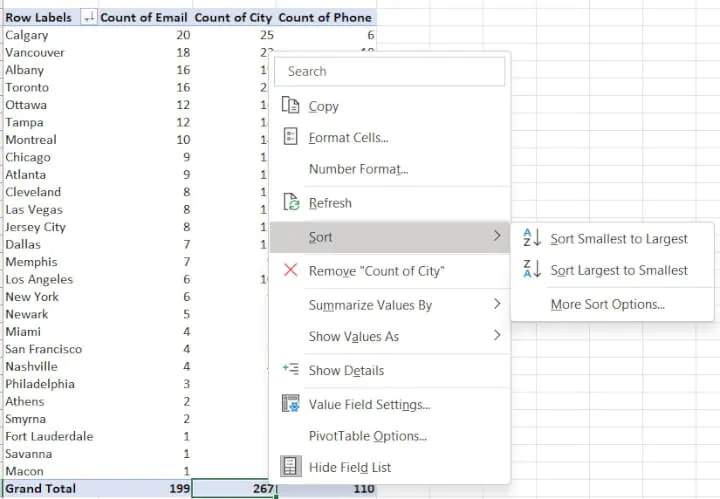This screenshot has height=499, width=720.
Task: Expand the Sort submenu arrow
Action: point(497,236)
